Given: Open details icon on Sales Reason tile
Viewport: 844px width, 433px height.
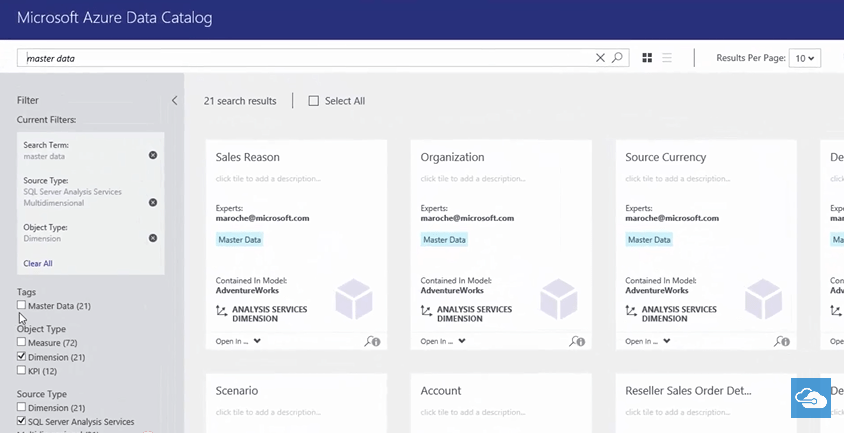Looking at the screenshot, I should (373, 341).
